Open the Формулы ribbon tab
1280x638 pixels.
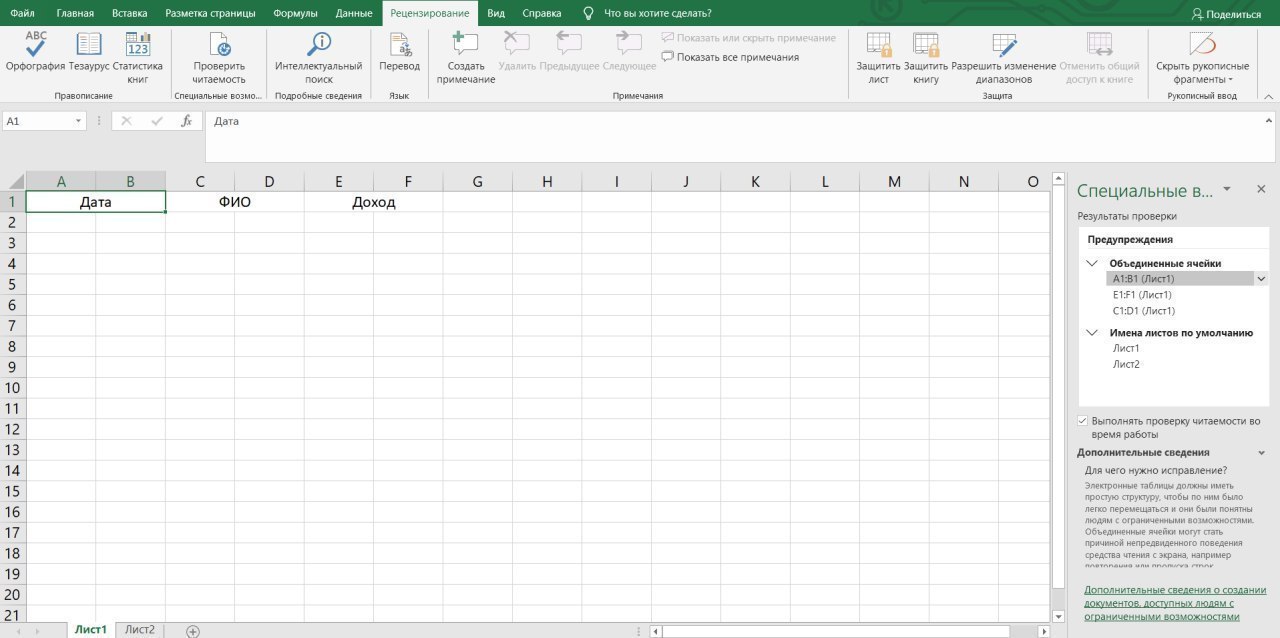pos(295,13)
